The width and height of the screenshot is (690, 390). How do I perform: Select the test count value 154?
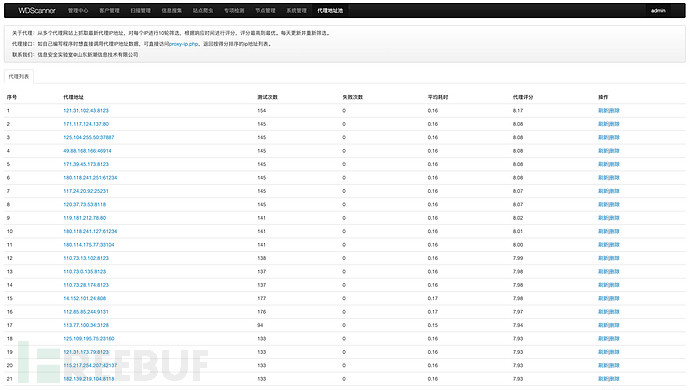point(262,110)
